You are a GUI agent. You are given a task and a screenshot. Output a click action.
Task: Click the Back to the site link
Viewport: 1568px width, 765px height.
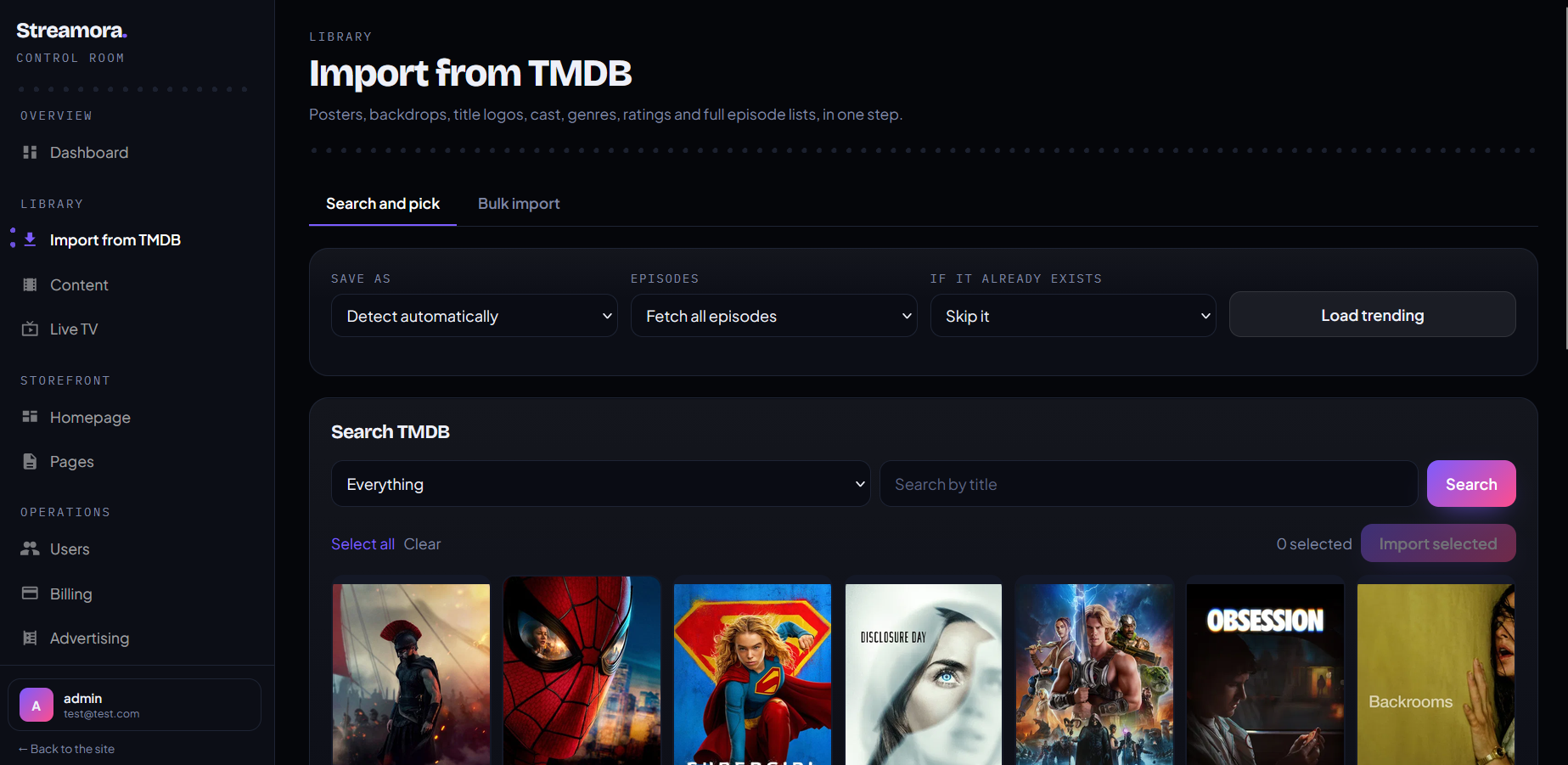point(66,749)
